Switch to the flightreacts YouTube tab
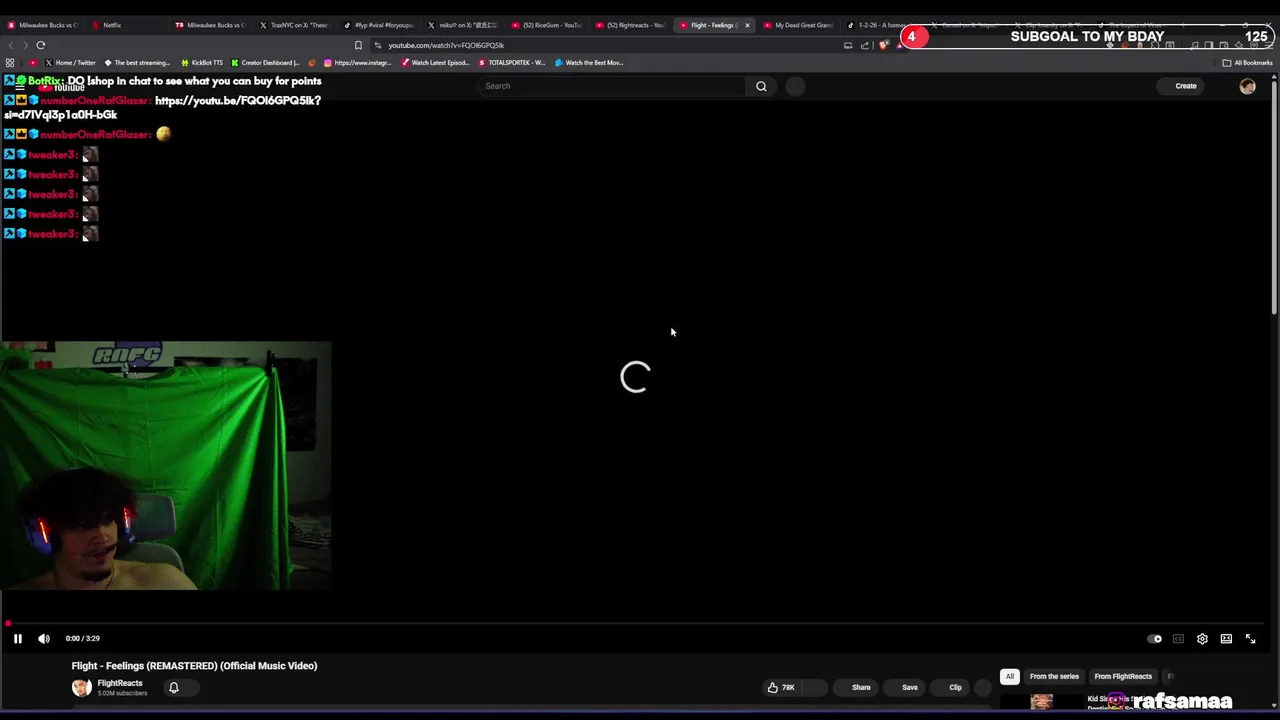Image resolution: width=1280 pixels, height=720 pixels. 630,25
